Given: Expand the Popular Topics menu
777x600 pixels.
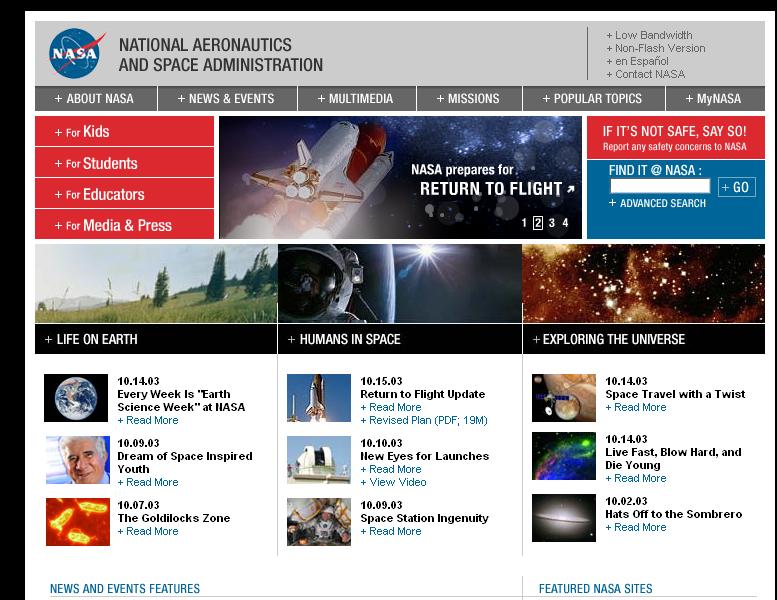Looking at the screenshot, I should pos(592,99).
